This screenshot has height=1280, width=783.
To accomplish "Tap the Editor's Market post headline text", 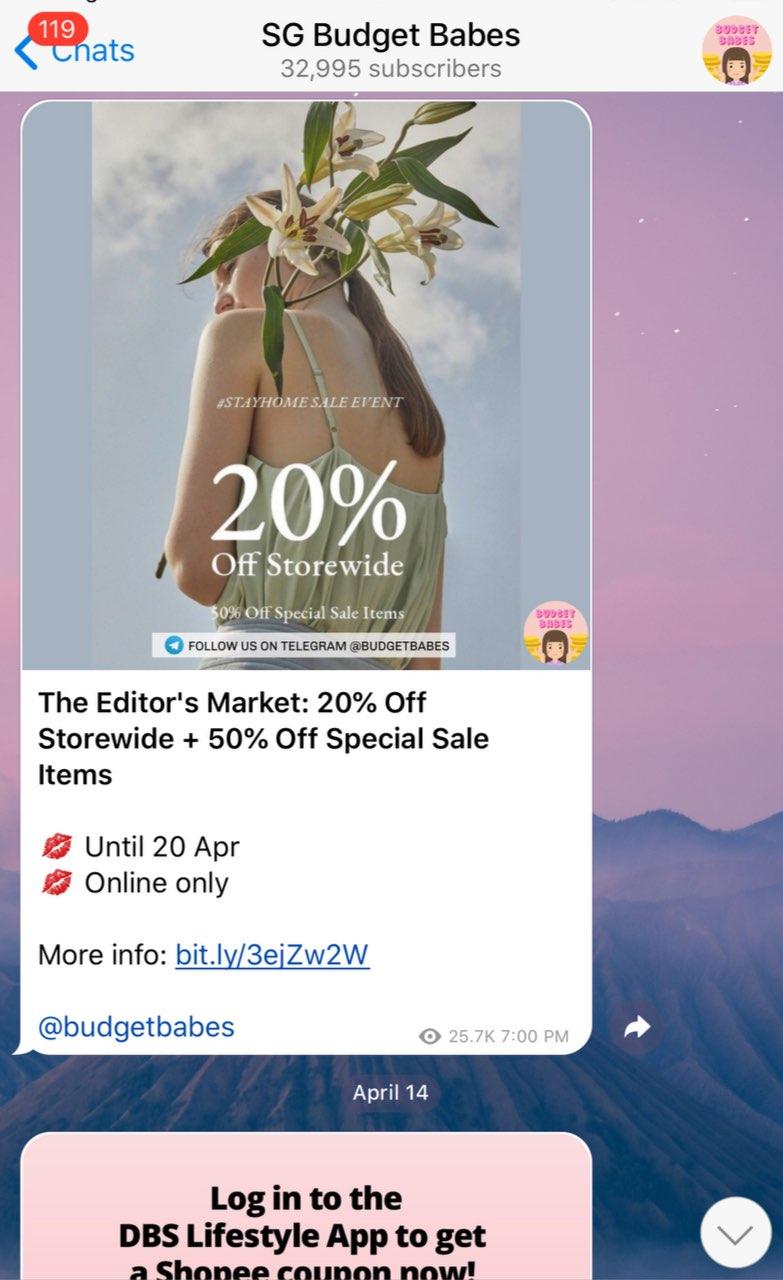I will [x=264, y=739].
